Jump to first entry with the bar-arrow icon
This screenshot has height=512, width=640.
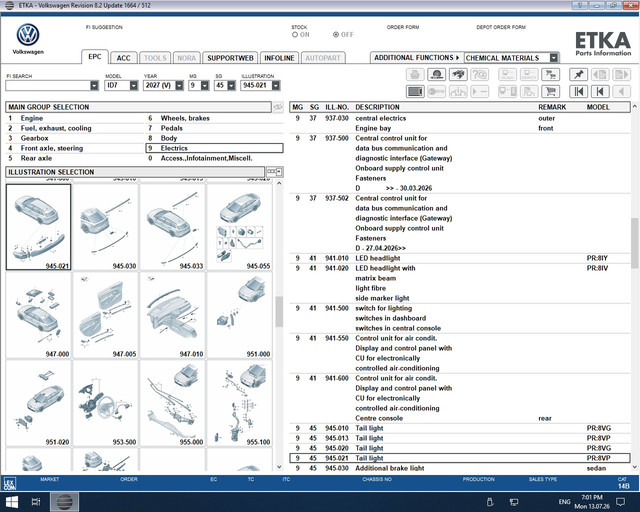point(578,91)
